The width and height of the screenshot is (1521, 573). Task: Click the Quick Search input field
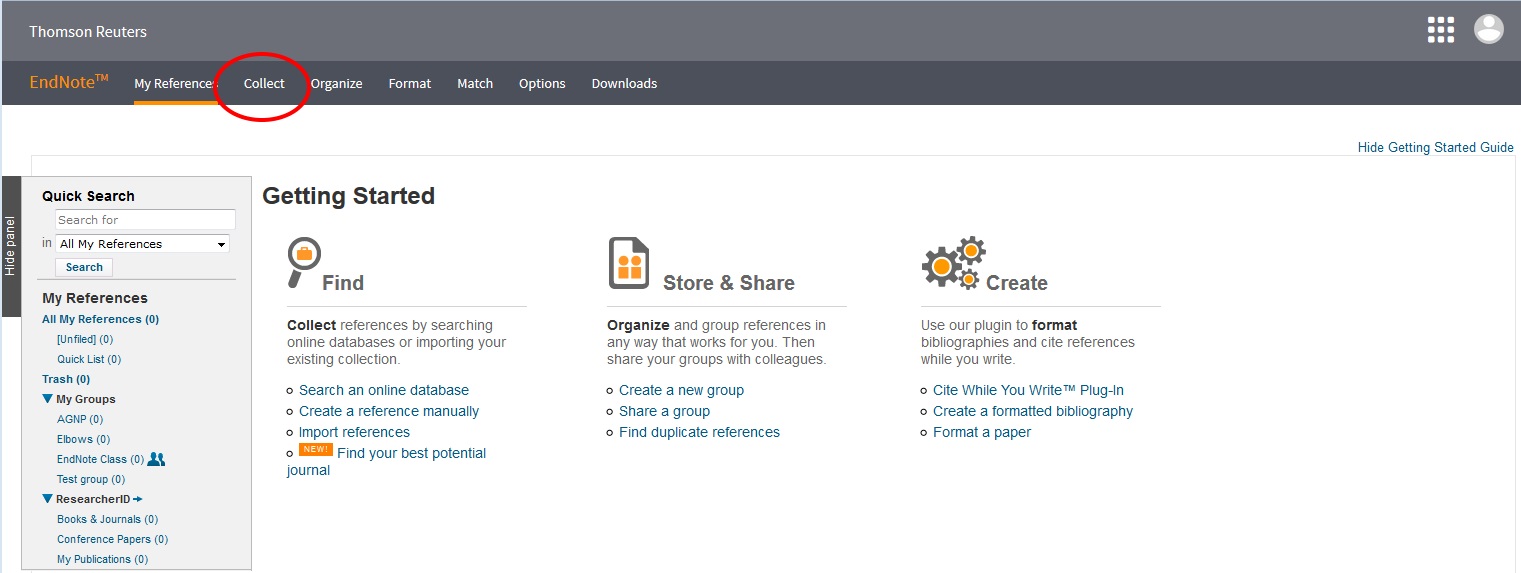pos(145,220)
